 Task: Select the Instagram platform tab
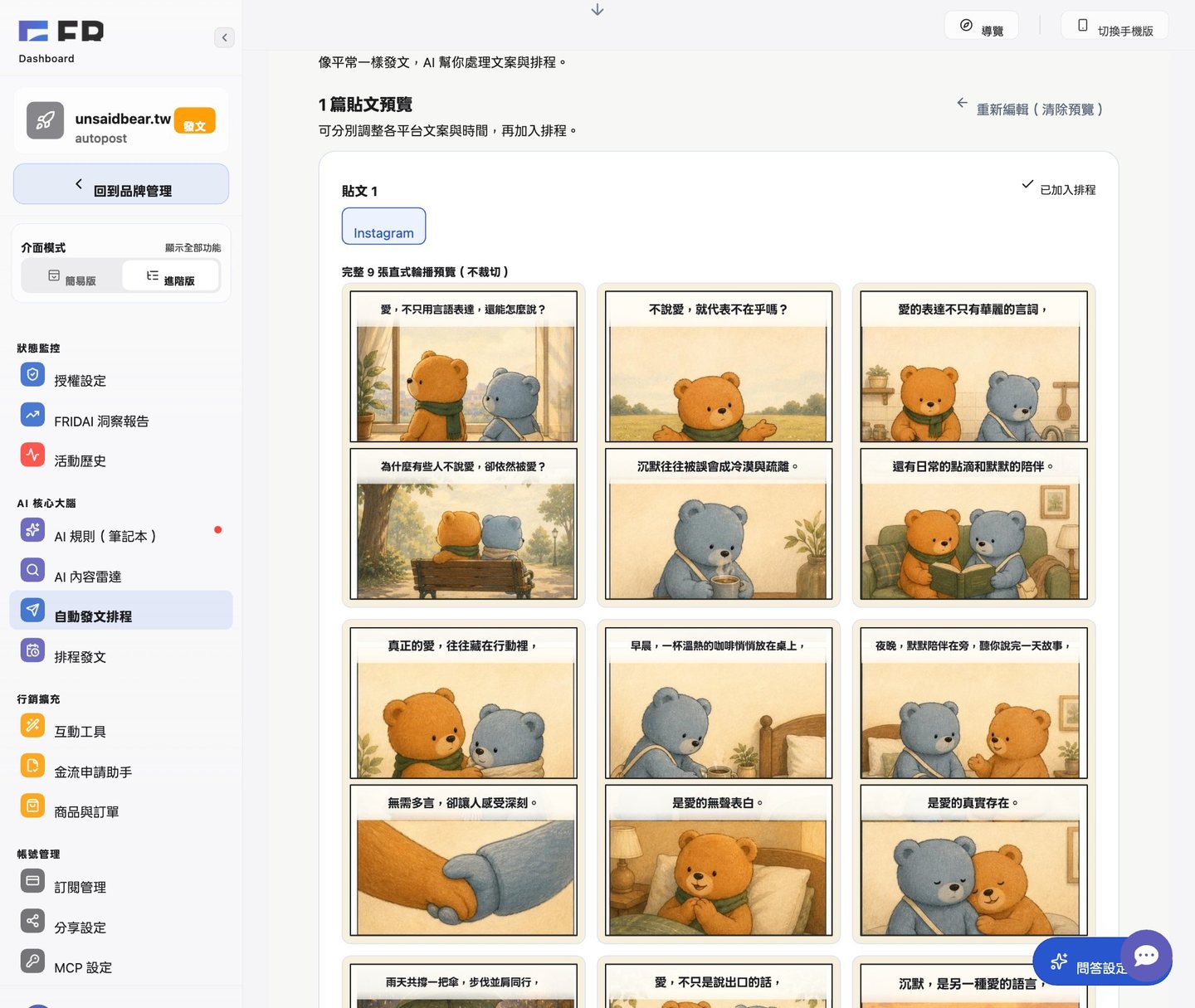pyautogui.click(x=383, y=226)
